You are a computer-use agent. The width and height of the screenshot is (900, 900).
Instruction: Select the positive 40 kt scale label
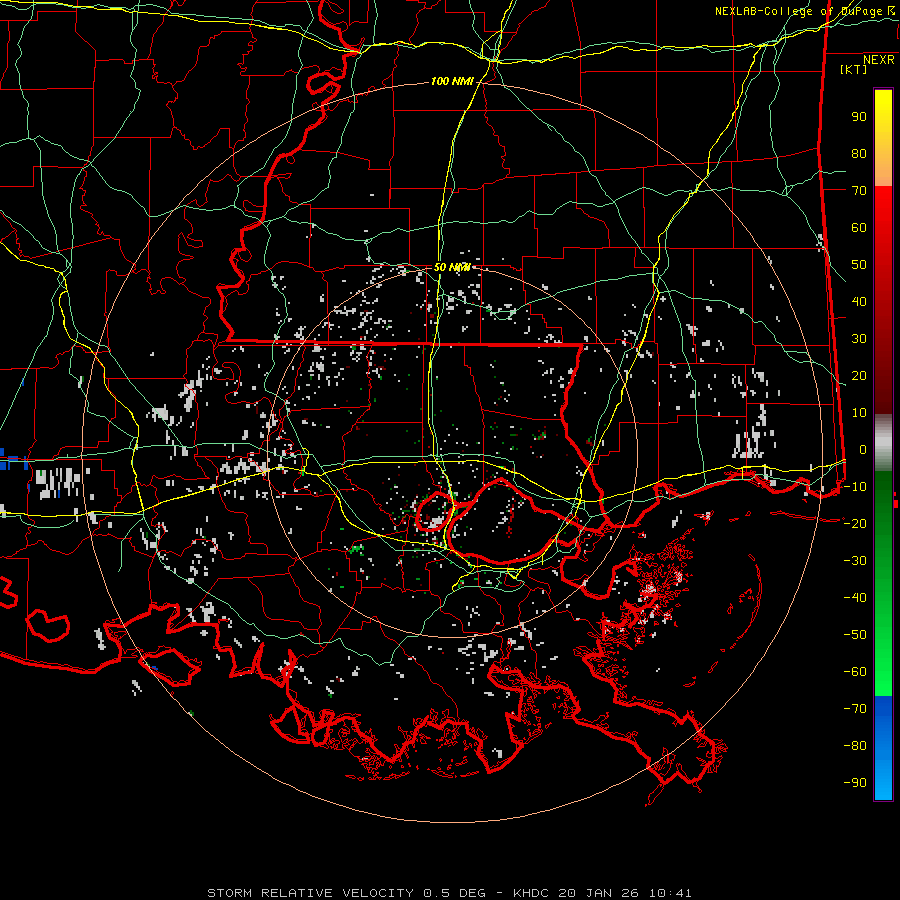tap(859, 301)
